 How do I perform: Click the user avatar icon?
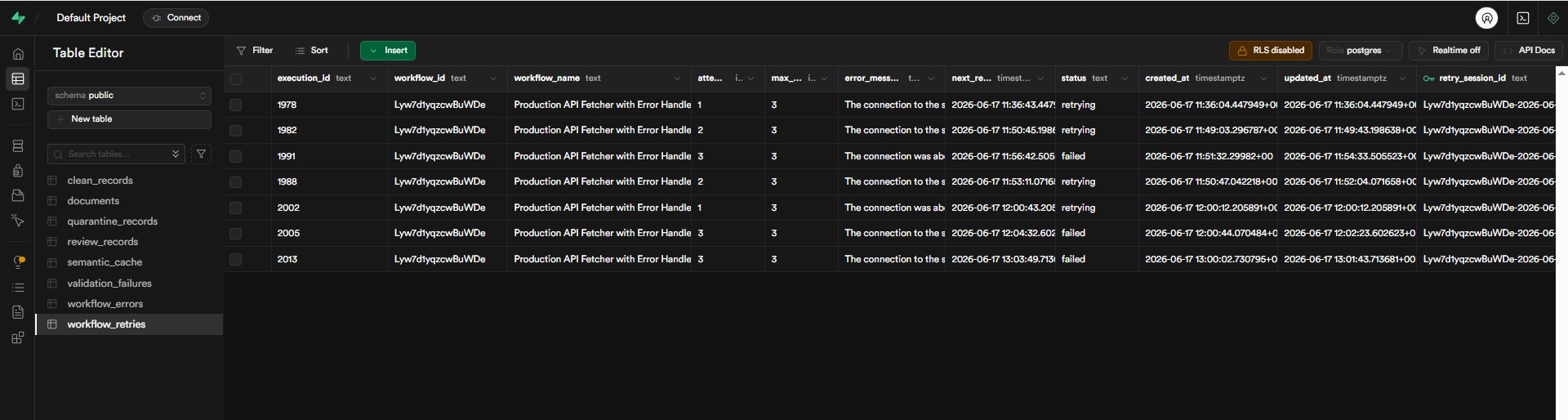1486,18
